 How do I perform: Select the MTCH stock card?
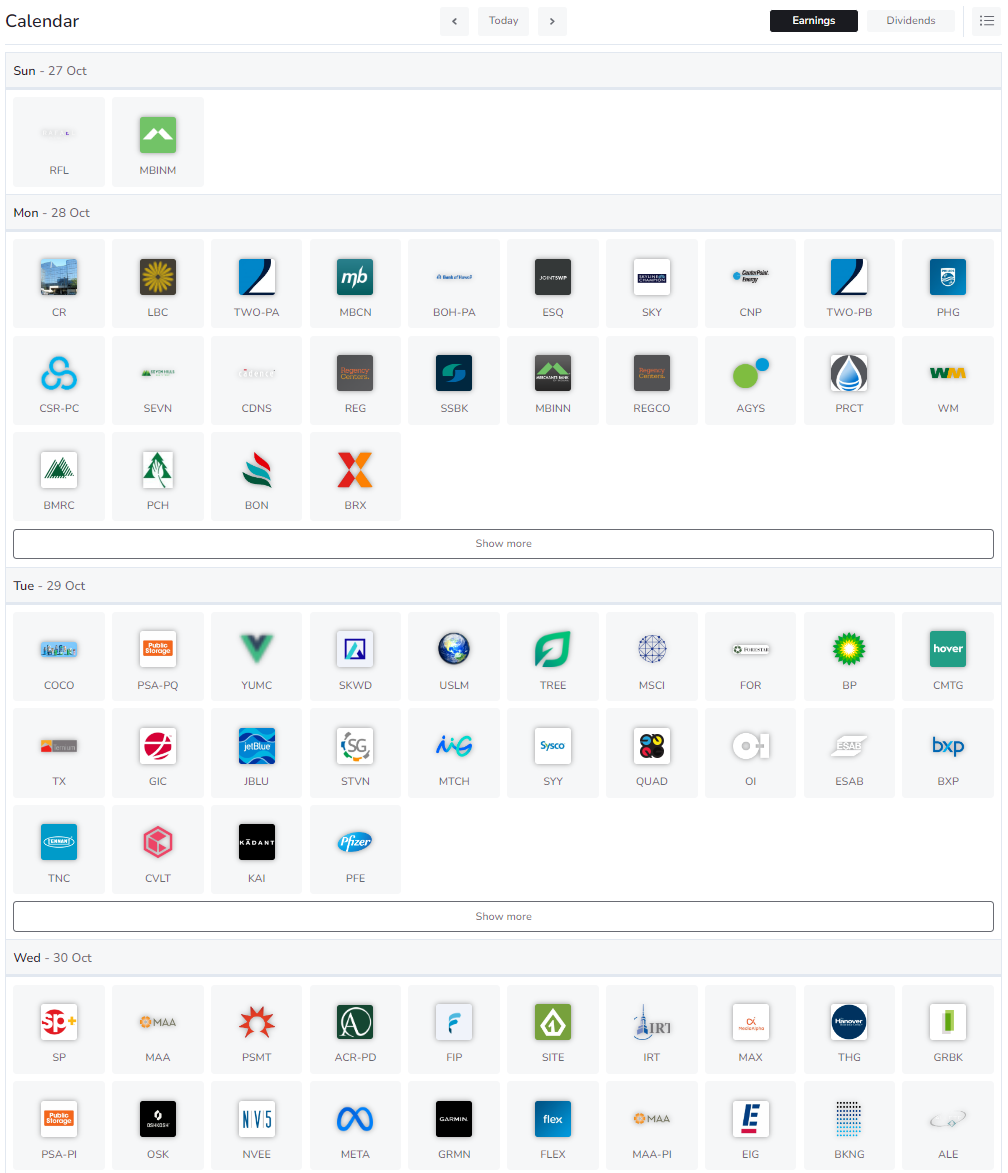click(x=454, y=753)
